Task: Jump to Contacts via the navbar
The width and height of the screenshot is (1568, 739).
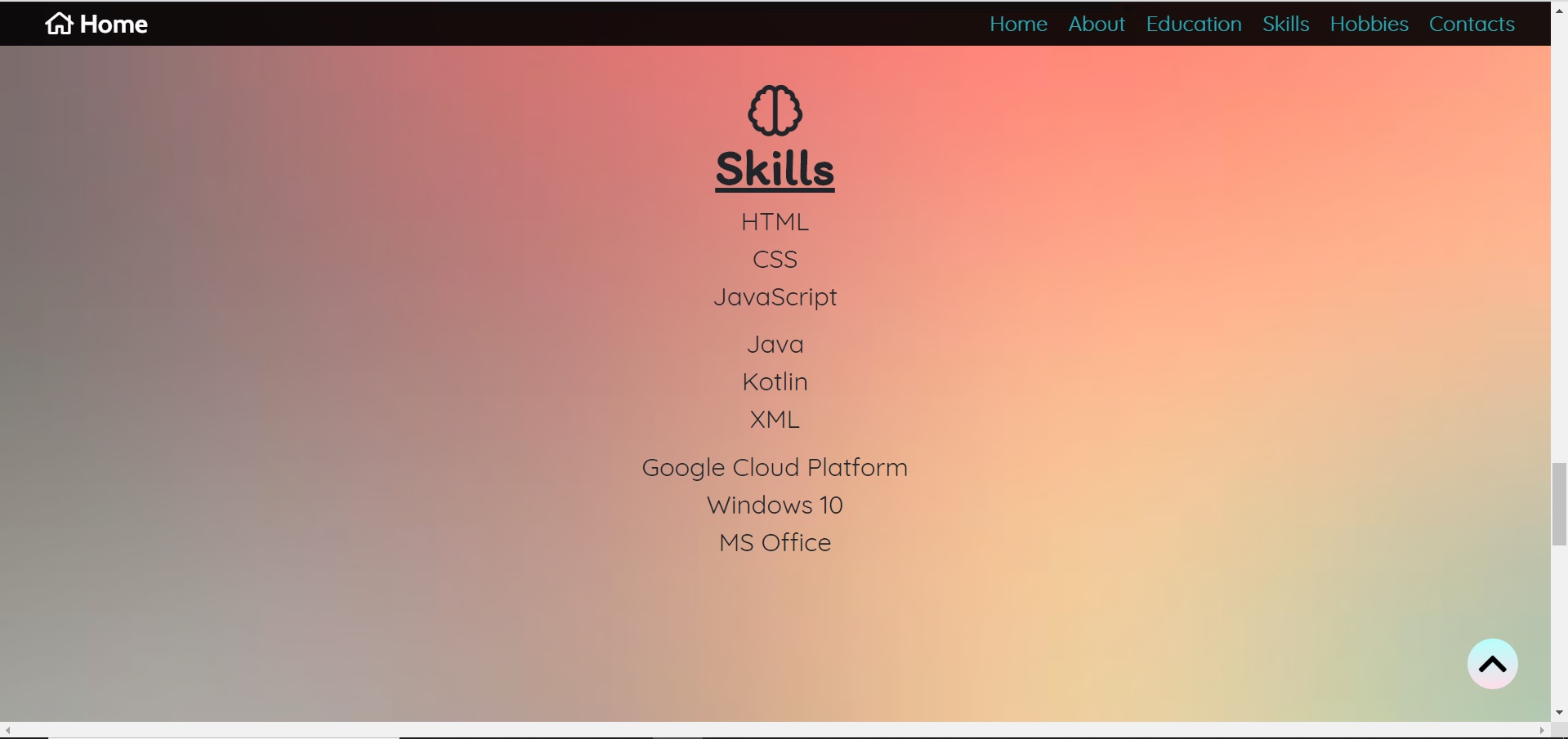Action: pos(1472,24)
